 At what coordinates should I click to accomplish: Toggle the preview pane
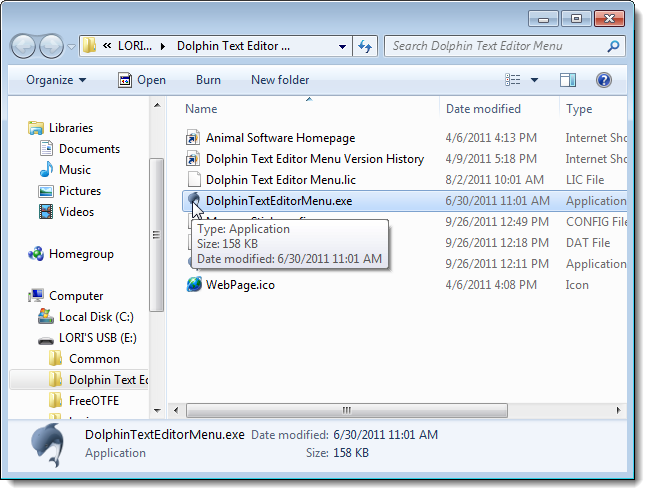568,80
